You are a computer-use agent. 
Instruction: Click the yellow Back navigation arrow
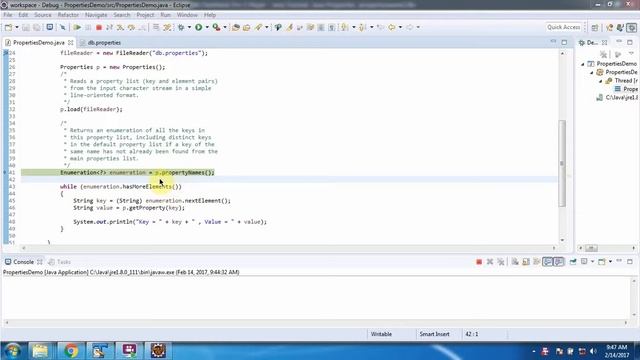(392, 27)
